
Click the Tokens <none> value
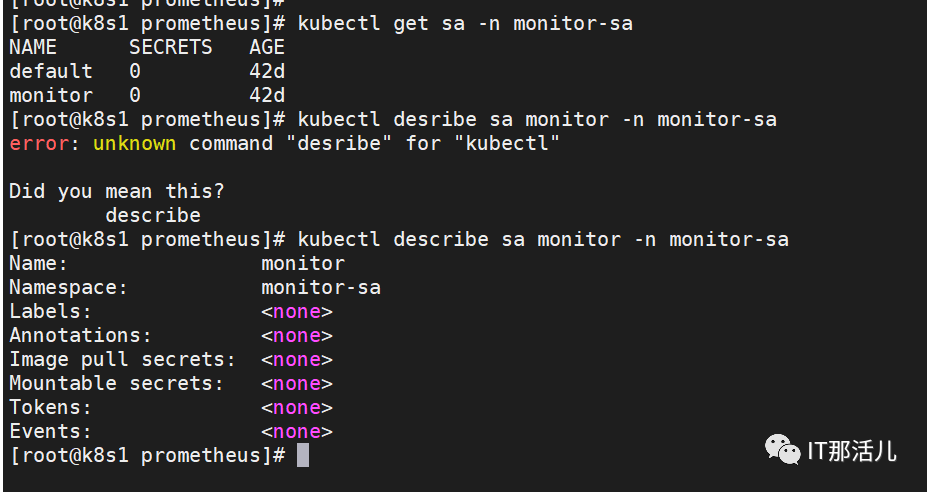pos(297,407)
